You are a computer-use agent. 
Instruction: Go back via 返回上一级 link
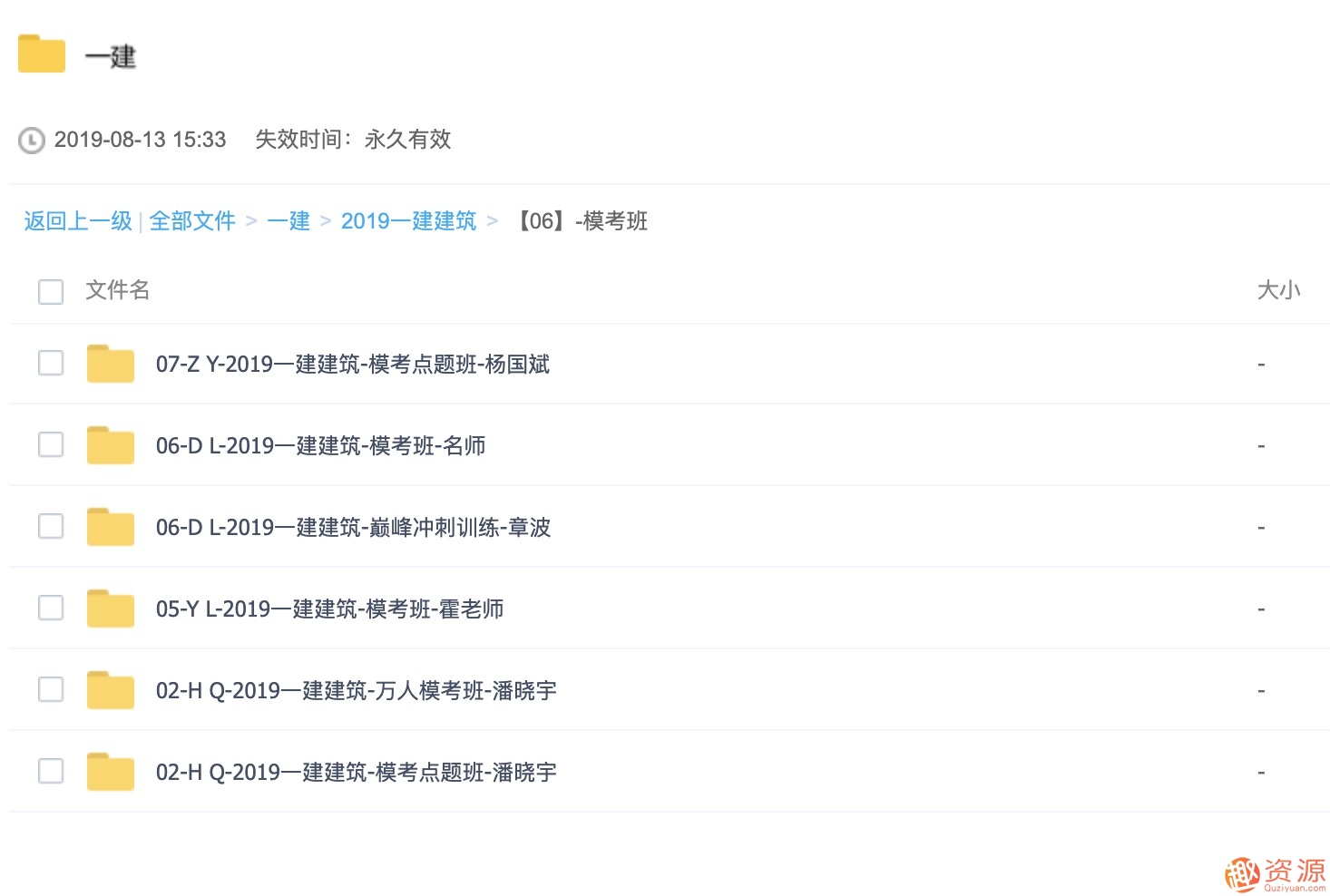click(78, 221)
